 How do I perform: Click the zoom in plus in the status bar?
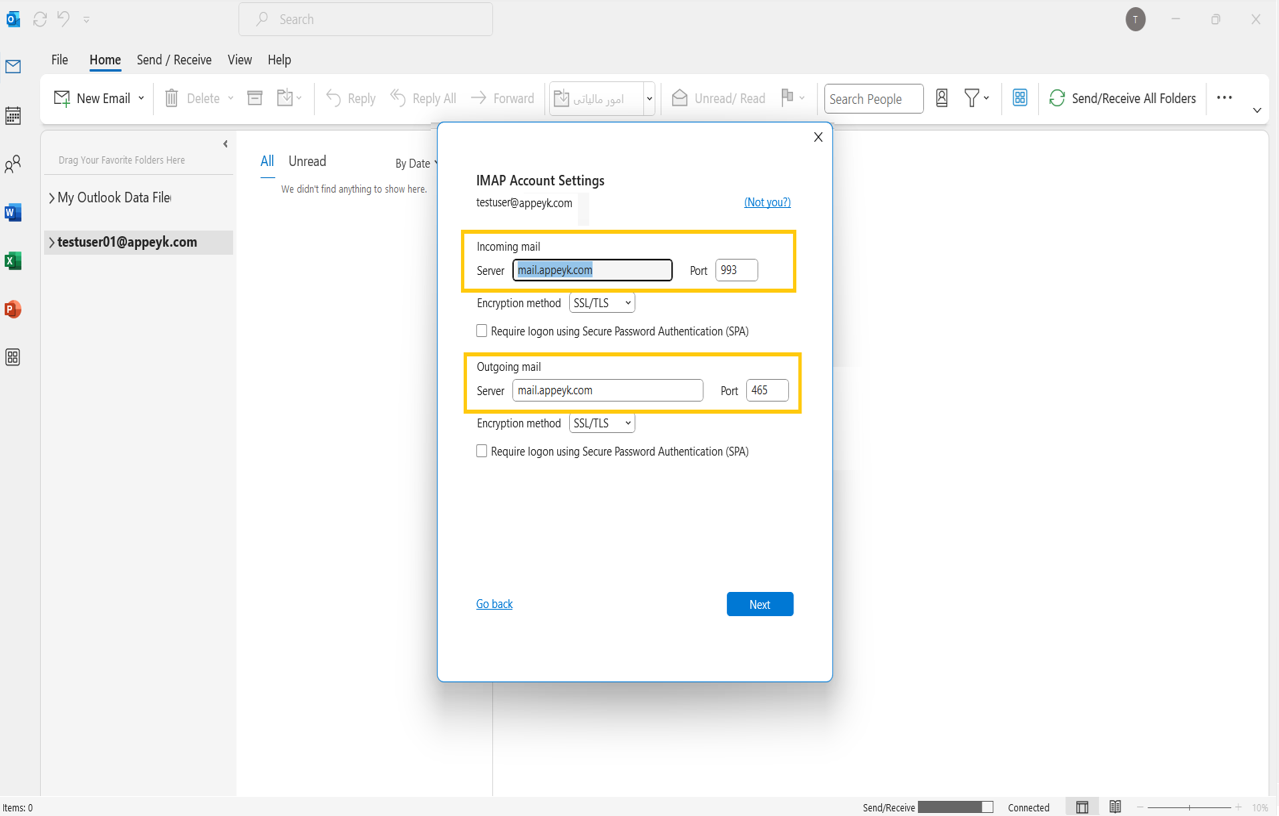tap(1238, 807)
